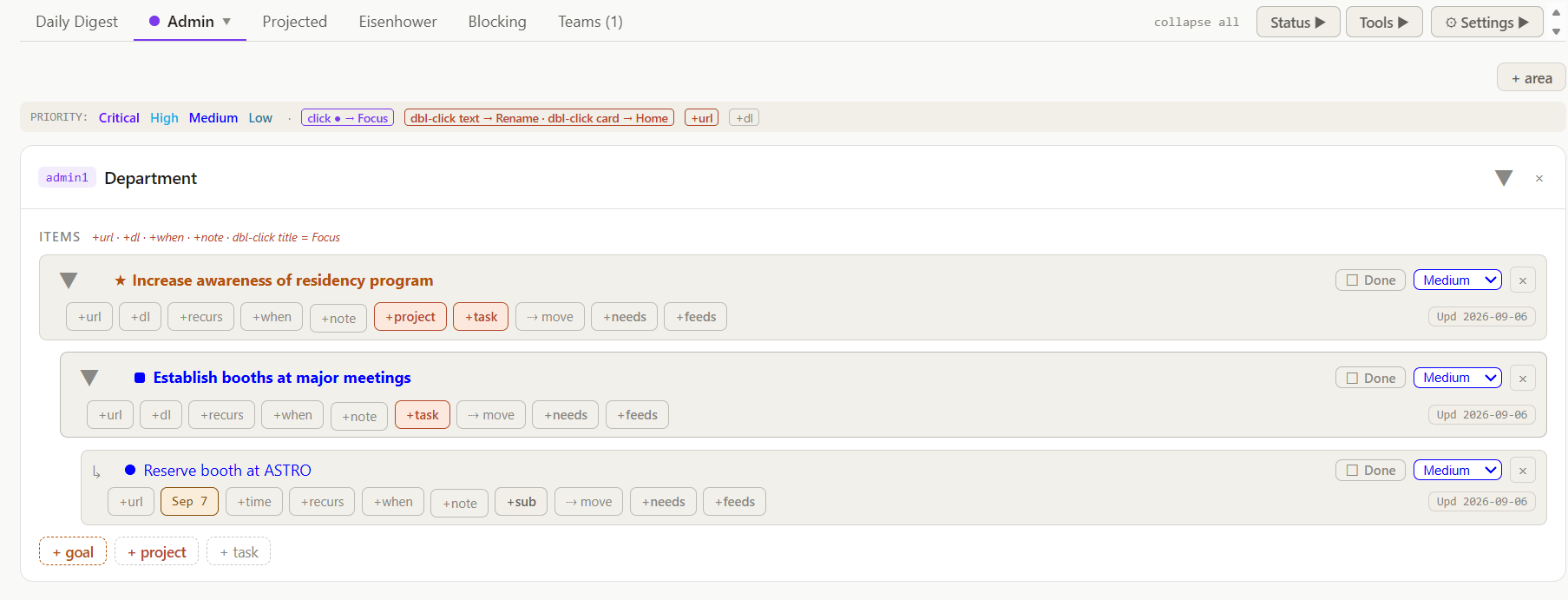Image resolution: width=1568 pixels, height=600 pixels.
Task: Click the blue dot beside Reserve booth at ASTRO
Action: 130,470
